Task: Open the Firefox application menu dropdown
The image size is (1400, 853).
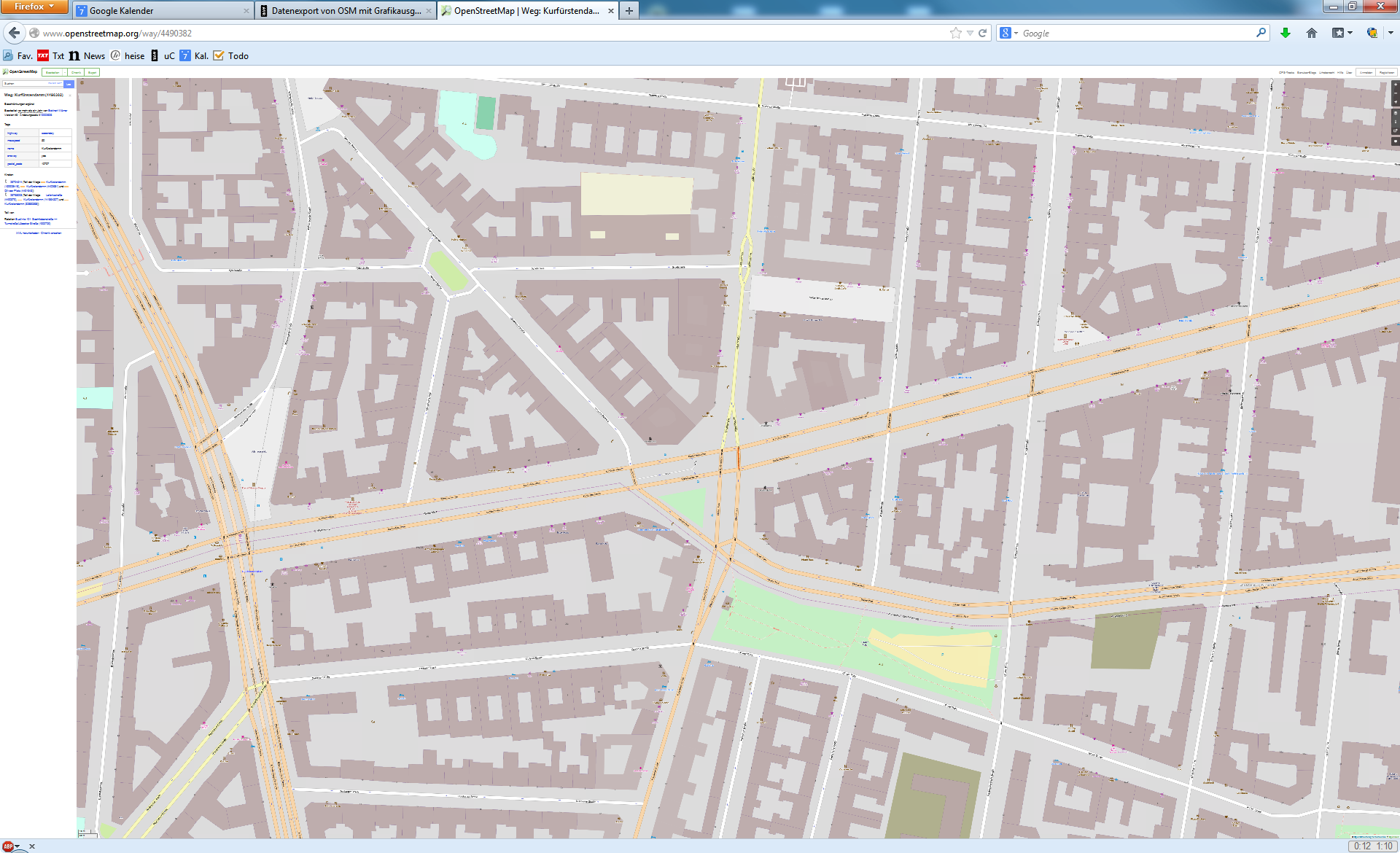Action: click(x=34, y=7)
